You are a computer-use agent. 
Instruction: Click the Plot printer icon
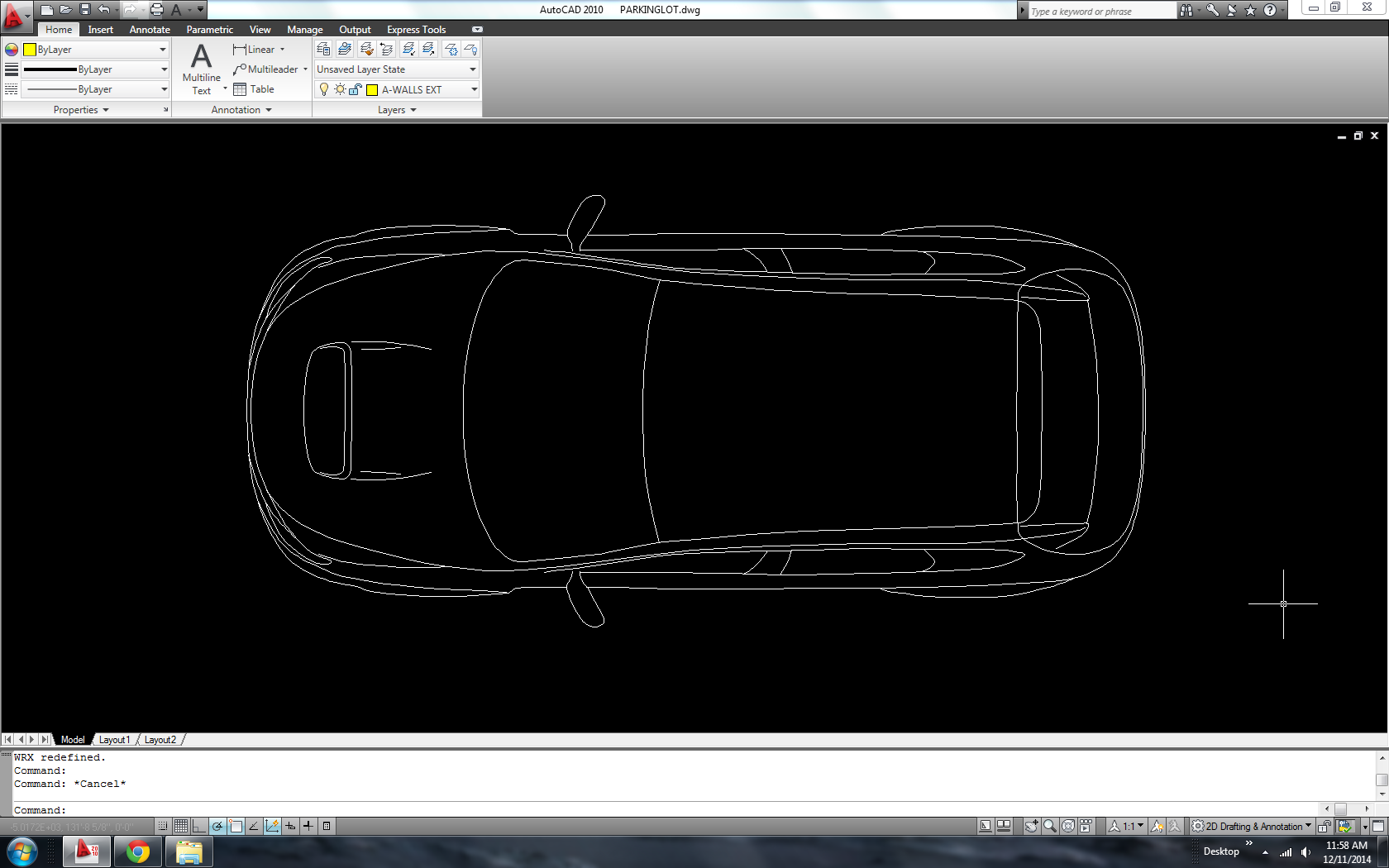(x=156, y=10)
